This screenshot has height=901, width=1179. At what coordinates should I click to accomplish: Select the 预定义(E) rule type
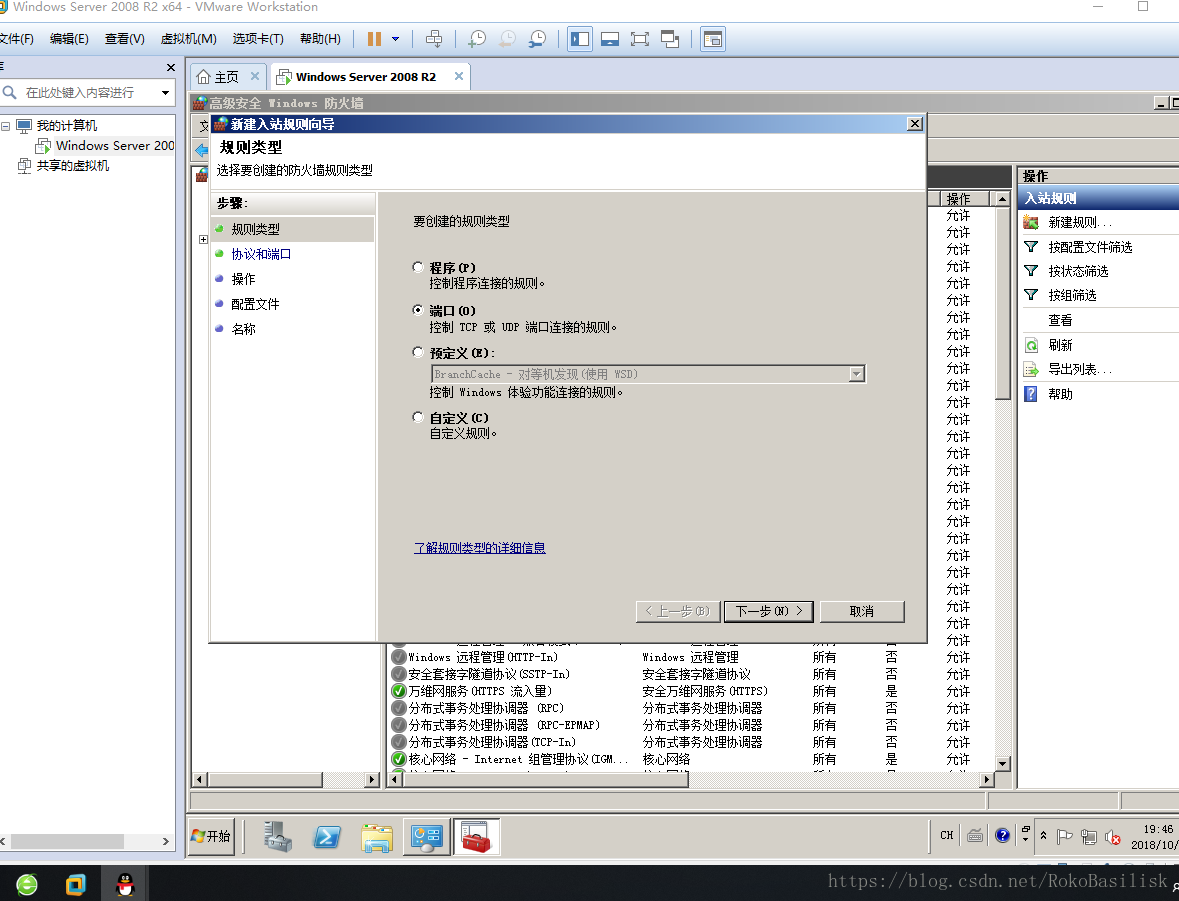tap(418, 352)
